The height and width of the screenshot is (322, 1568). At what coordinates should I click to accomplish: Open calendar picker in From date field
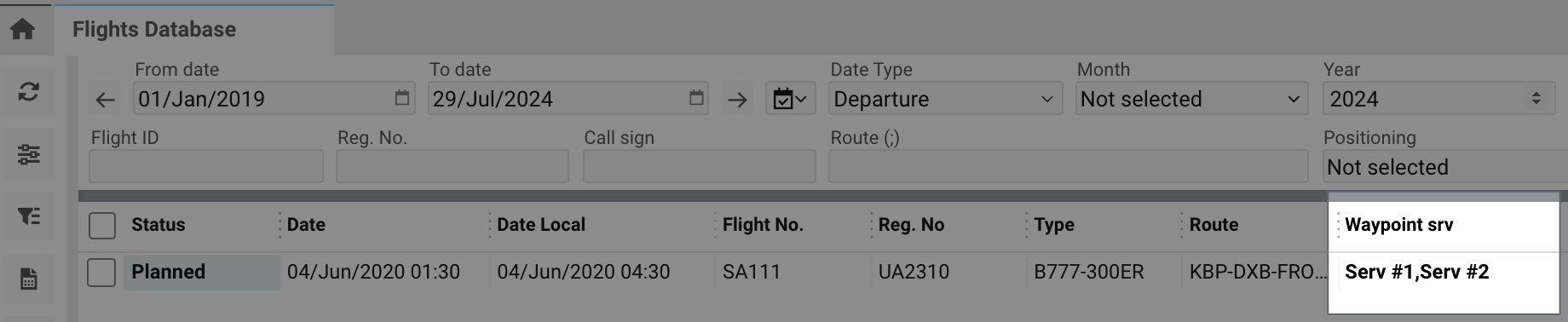click(401, 98)
